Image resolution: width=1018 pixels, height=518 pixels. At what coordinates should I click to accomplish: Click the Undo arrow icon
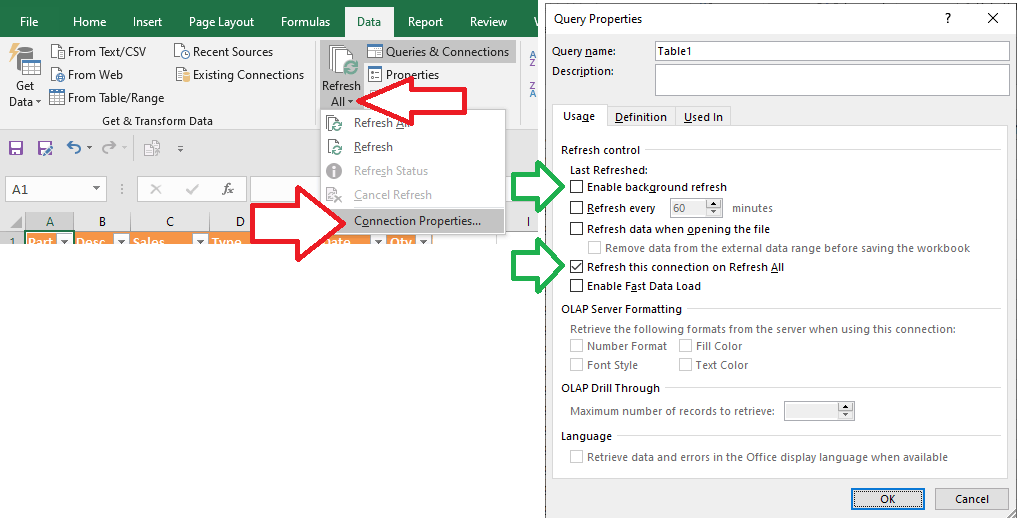73,148
